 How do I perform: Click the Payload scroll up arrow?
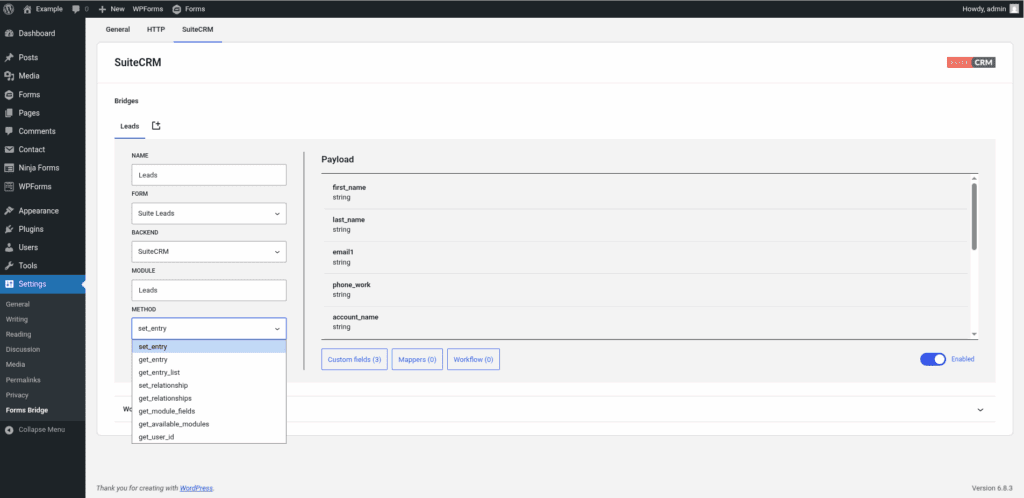(x=974, y=178)
